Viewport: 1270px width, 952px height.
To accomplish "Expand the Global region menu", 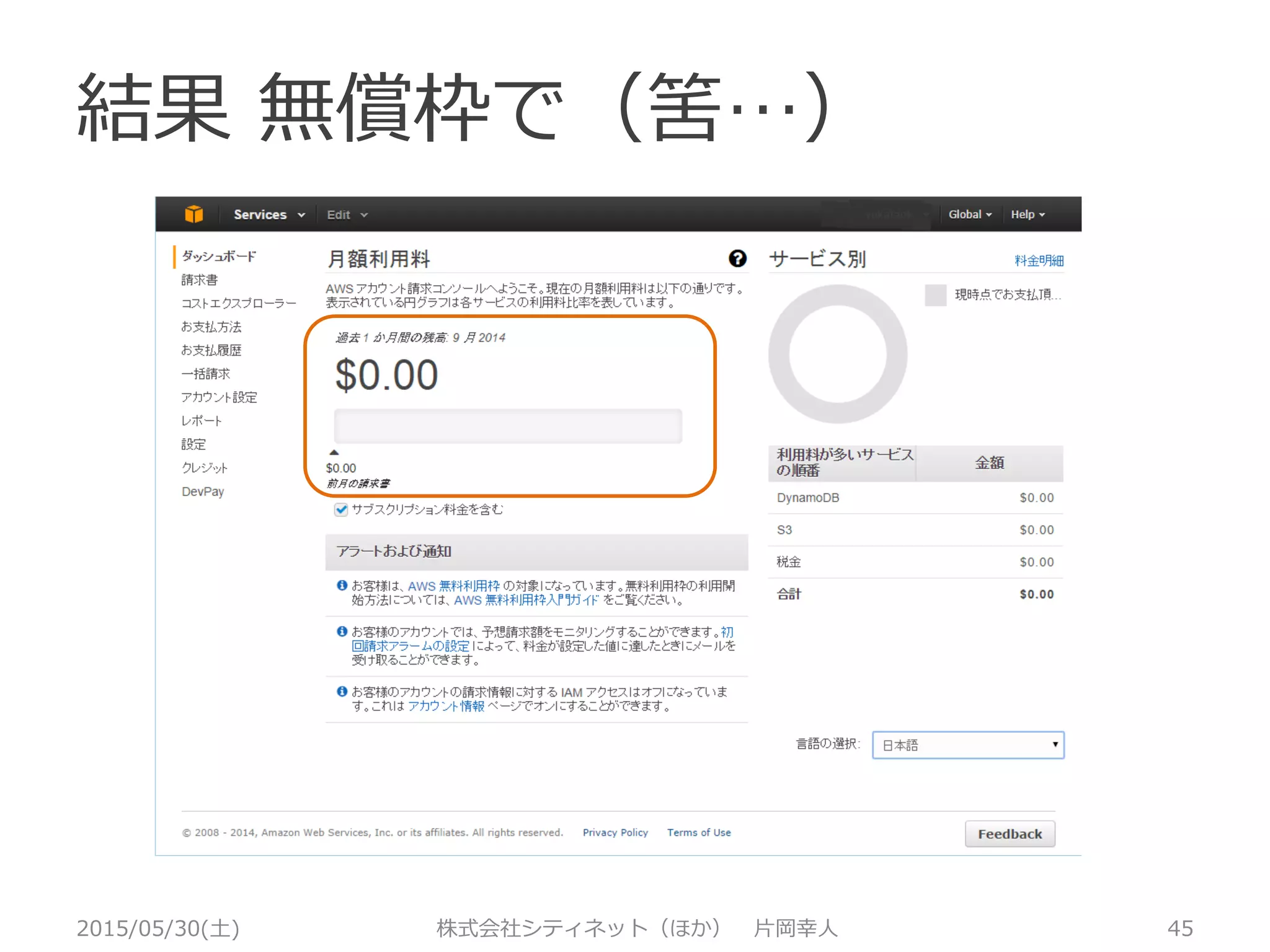I will pyautogui.click(x=970, y=214).
